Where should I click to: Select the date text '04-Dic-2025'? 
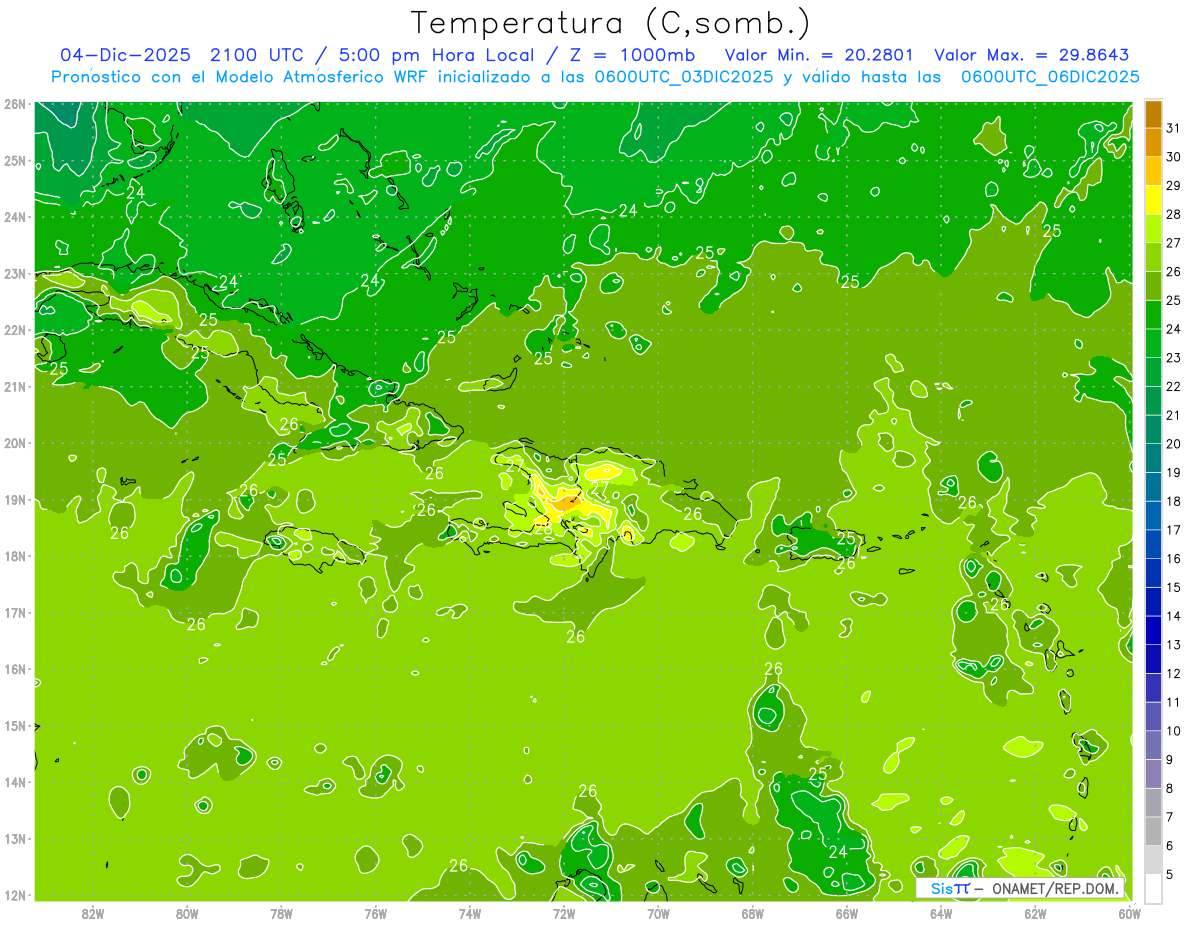(x=126, y=54)
